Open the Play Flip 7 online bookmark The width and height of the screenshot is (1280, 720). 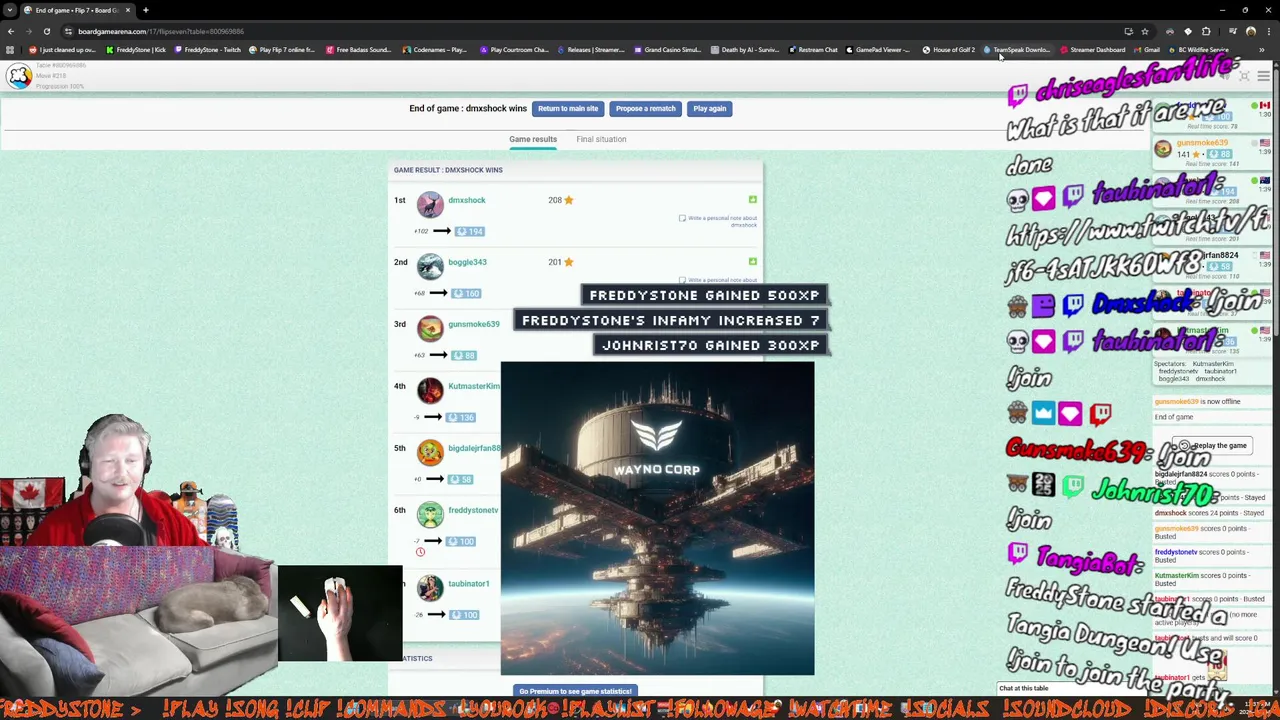point(283,50)
